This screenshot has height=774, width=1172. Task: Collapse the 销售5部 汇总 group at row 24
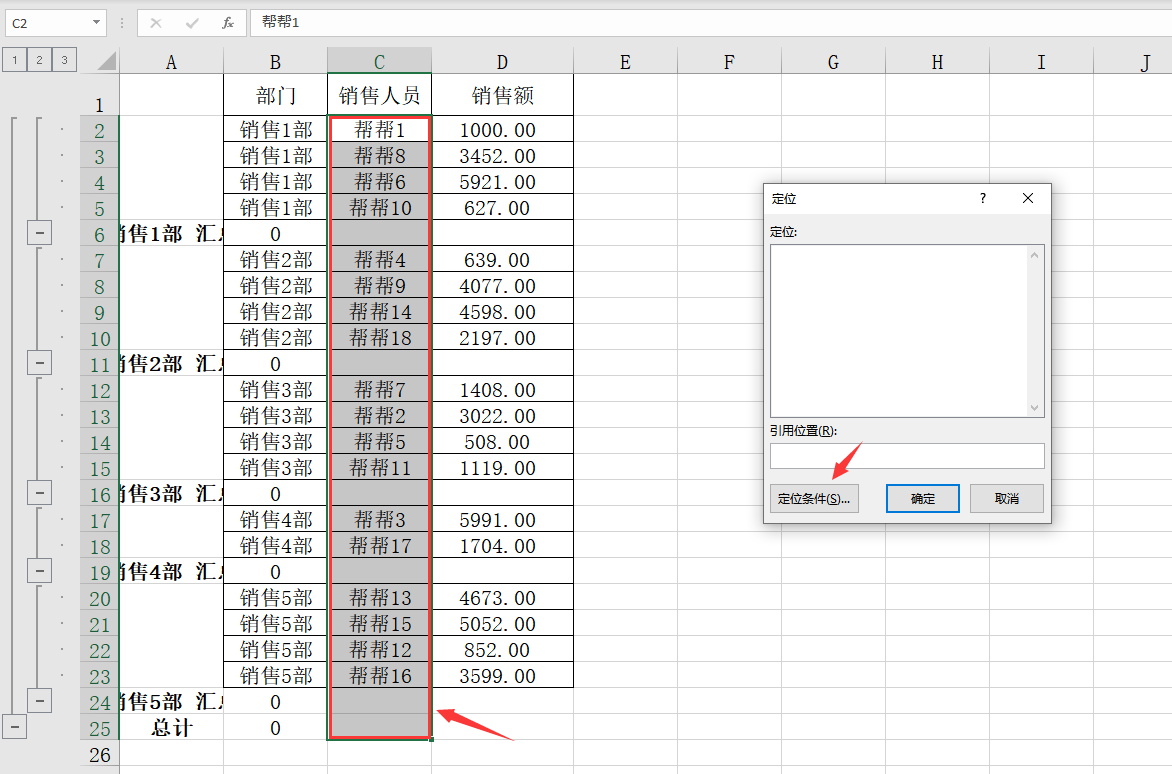[x=40, y=701]
